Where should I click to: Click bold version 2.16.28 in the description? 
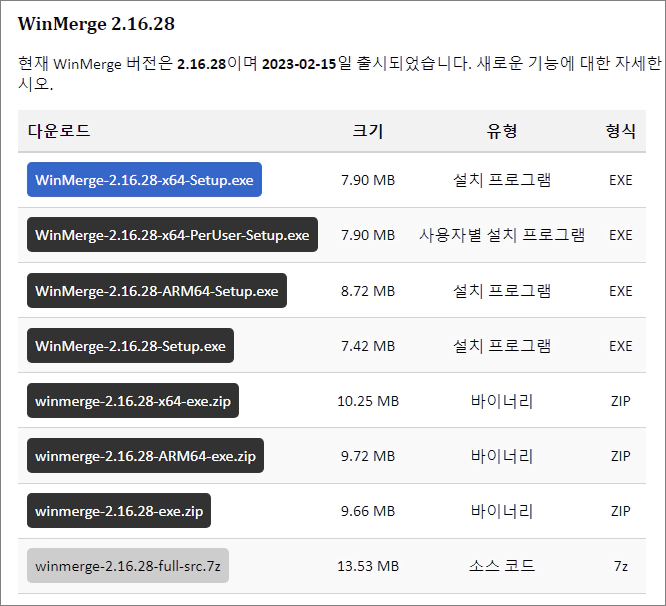tap(201, 64)
